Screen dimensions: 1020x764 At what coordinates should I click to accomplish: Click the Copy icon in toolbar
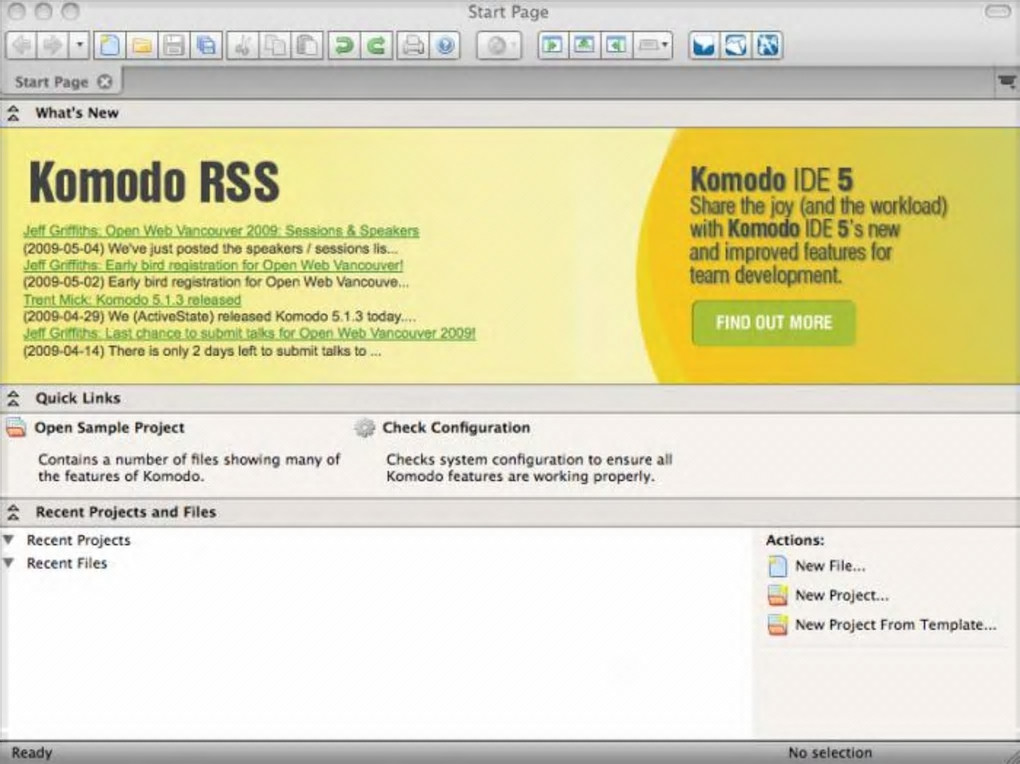click(x=275, y=46)
